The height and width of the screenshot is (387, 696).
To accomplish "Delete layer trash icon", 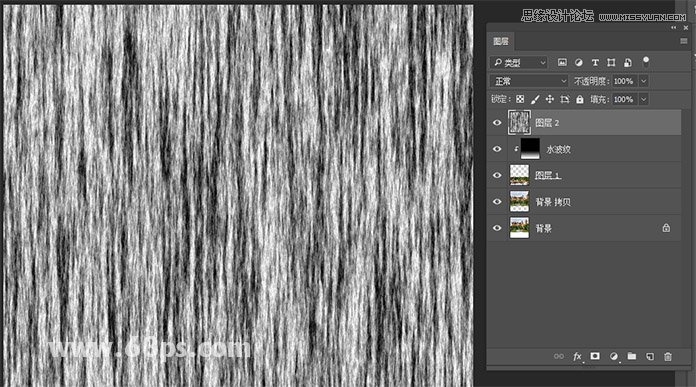I will [x=668, y=356].
